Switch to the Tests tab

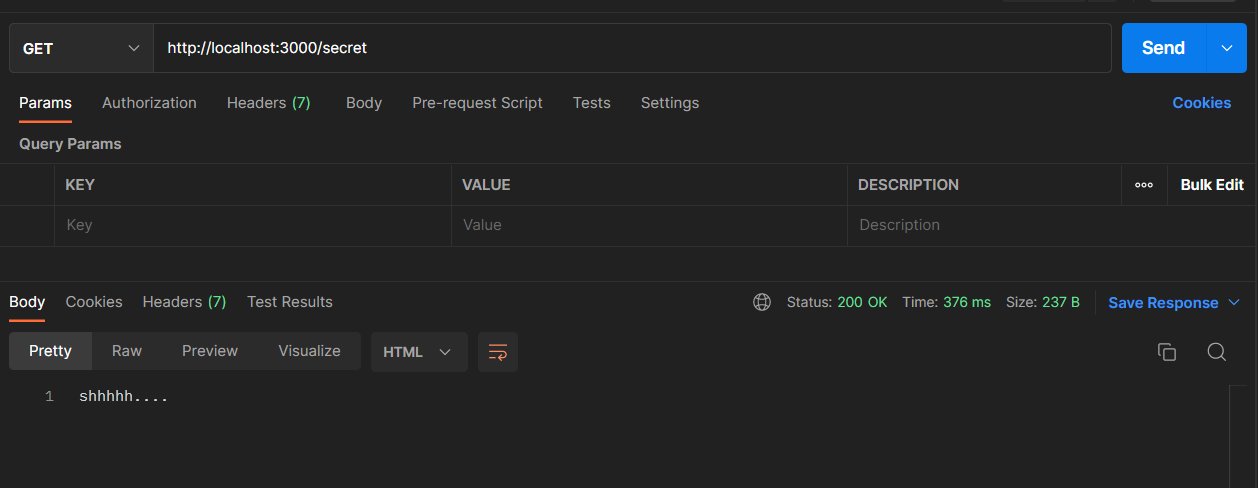(591, 103)
